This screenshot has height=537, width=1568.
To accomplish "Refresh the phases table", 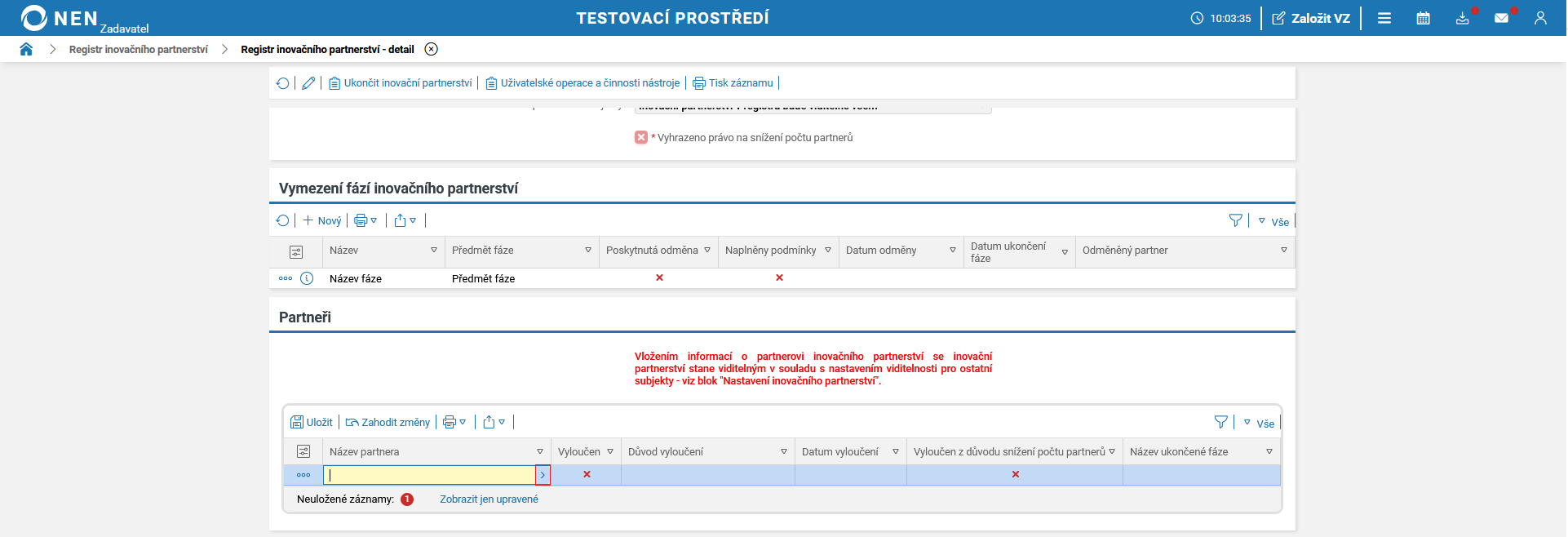I will pos(283,220).
